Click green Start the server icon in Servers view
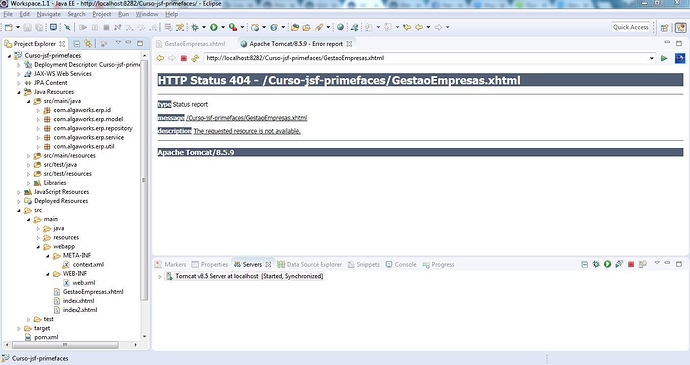The image size is (690, 365). pos(608,264)
